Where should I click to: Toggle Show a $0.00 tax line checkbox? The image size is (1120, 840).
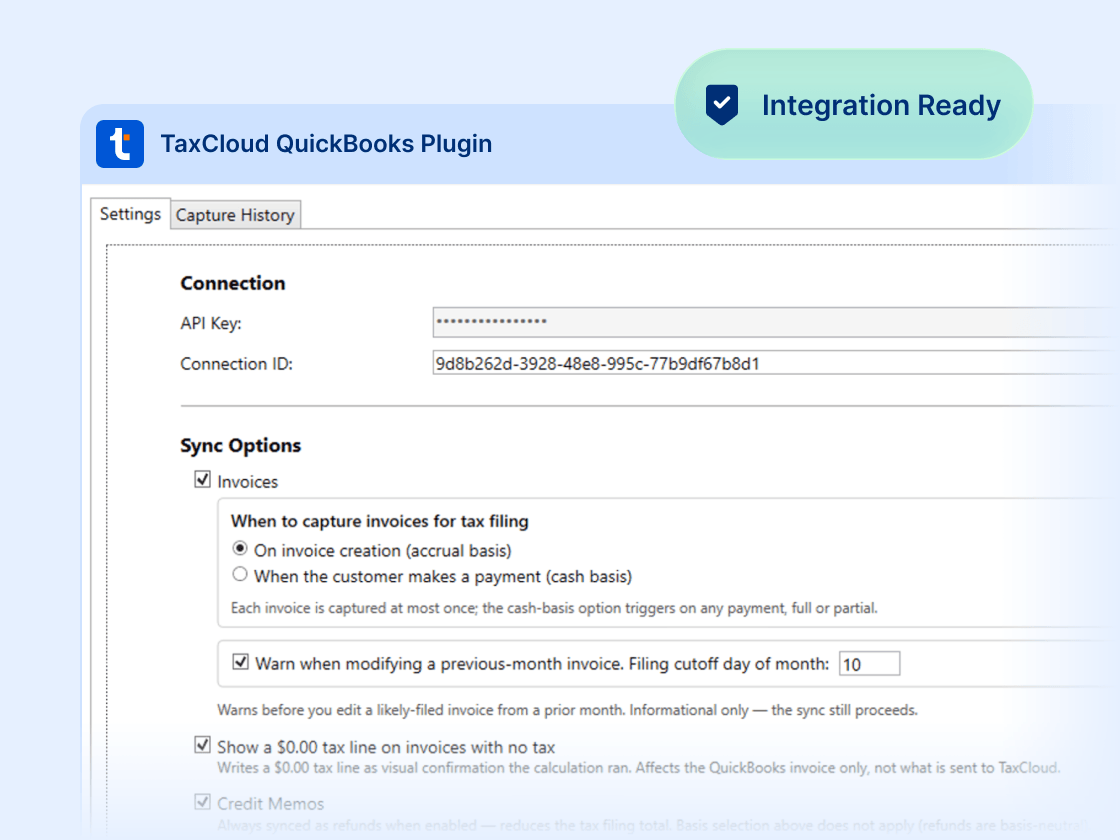[x=203, y=745]
